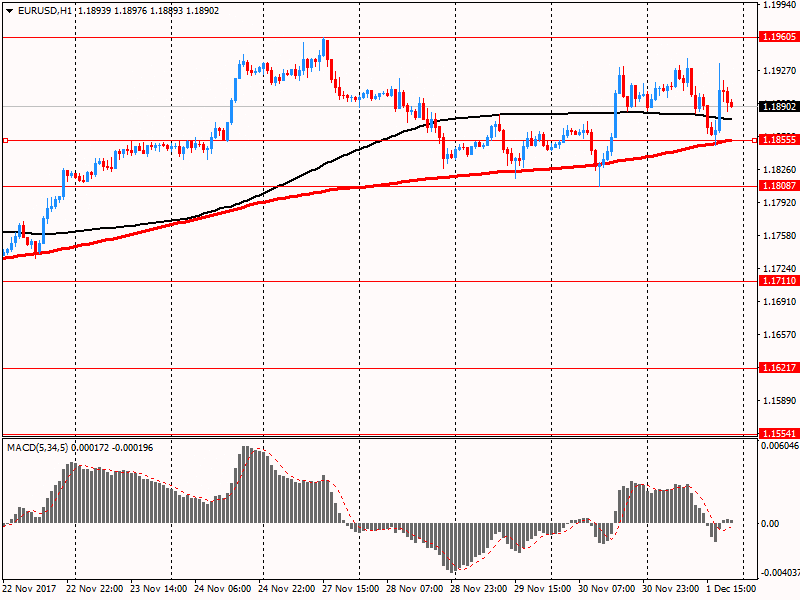Select the red 1.17110 price level label
Image resolution: width=800 pixels, height=600 pixels.
pos(779,281)
